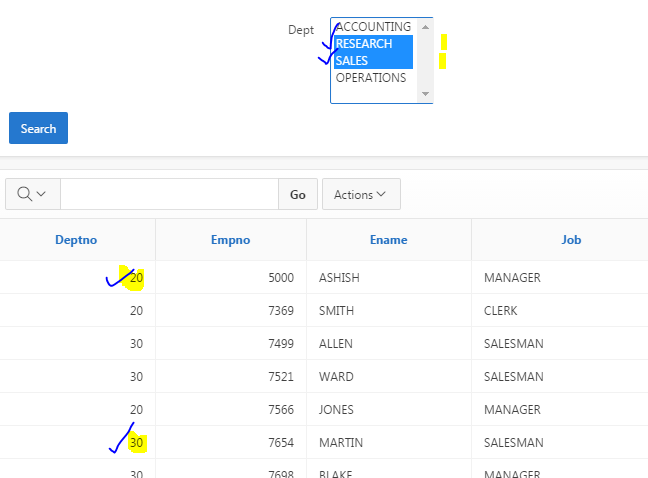Select ACCOUNTING in the Dept list
The width and height of the screenshot is (648, 478).
373,27
